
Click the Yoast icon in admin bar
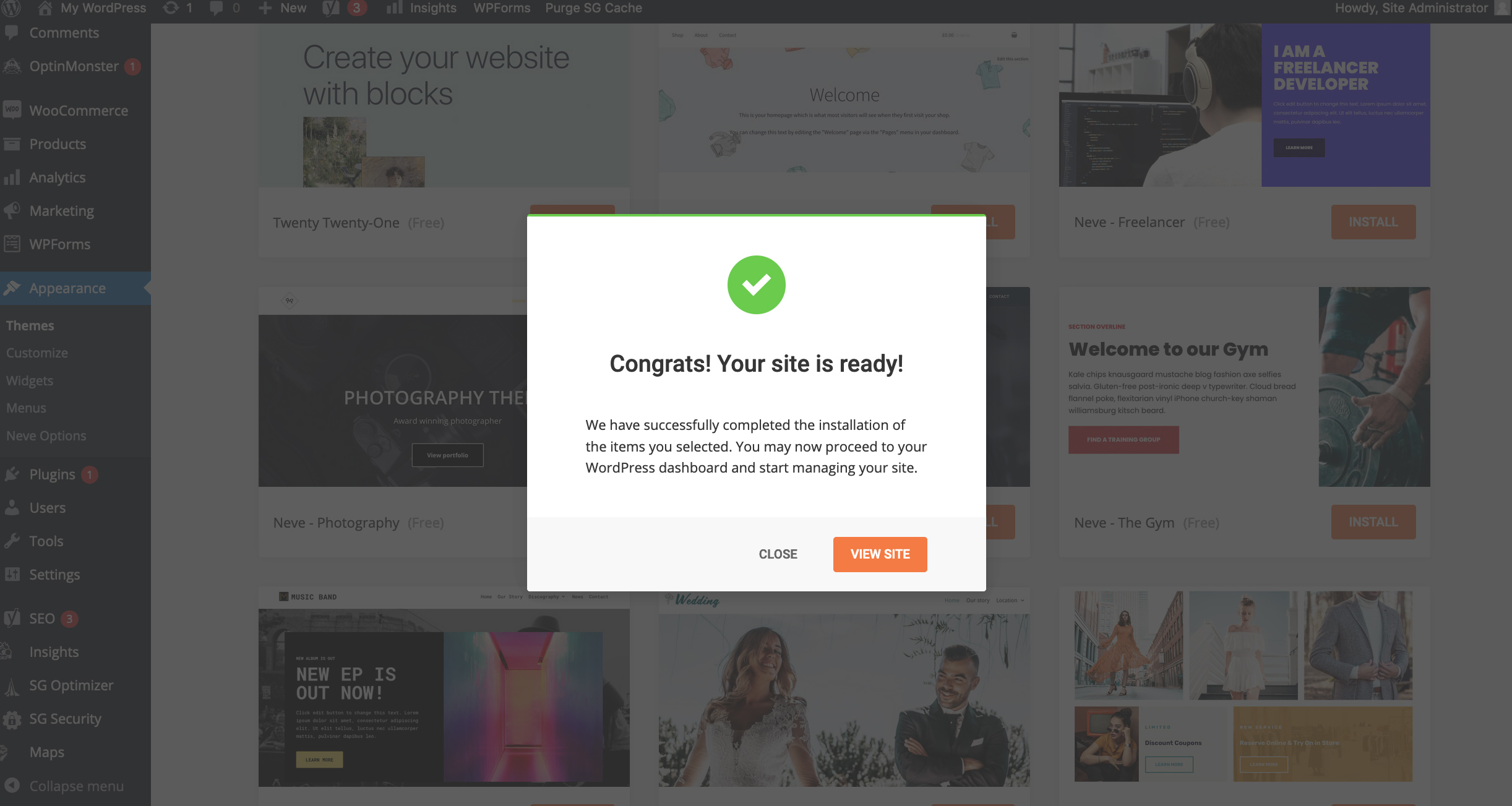point(332,8)
